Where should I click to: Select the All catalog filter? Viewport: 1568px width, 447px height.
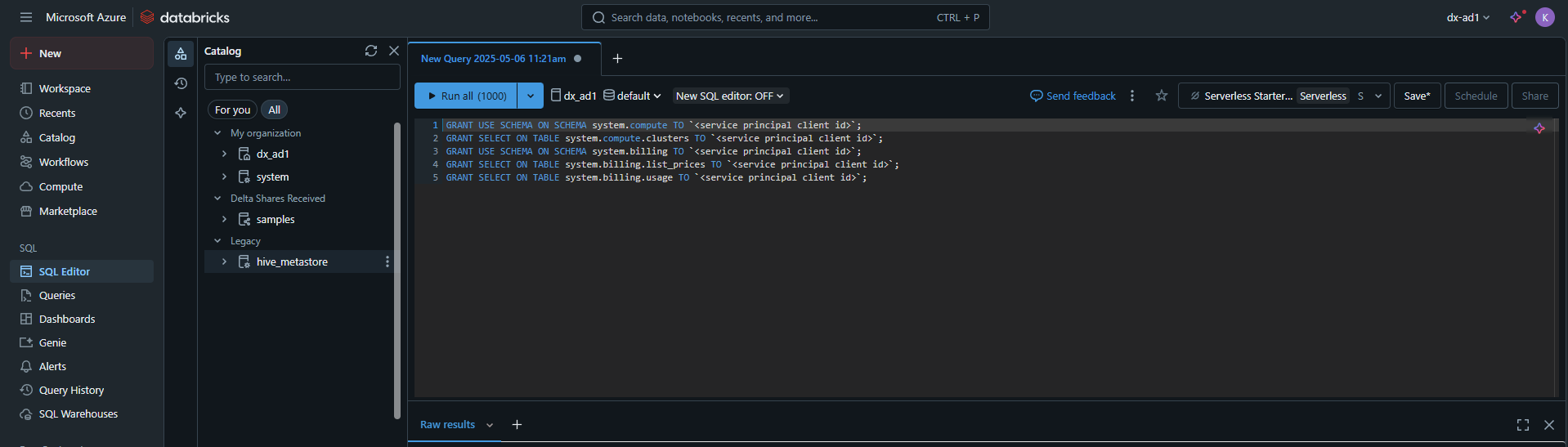coord(274,110)
